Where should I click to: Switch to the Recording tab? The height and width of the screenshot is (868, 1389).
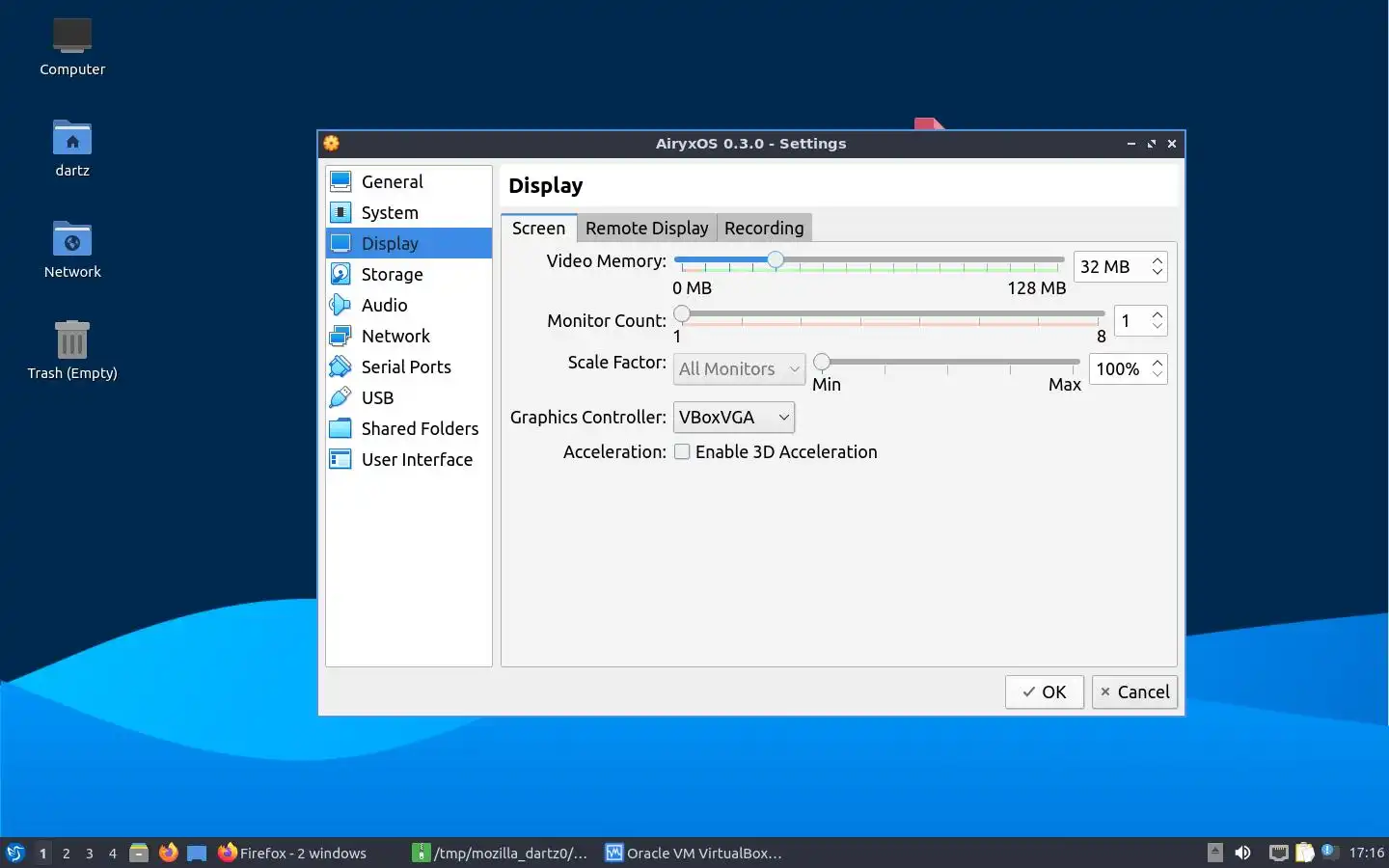click(764, 228)
